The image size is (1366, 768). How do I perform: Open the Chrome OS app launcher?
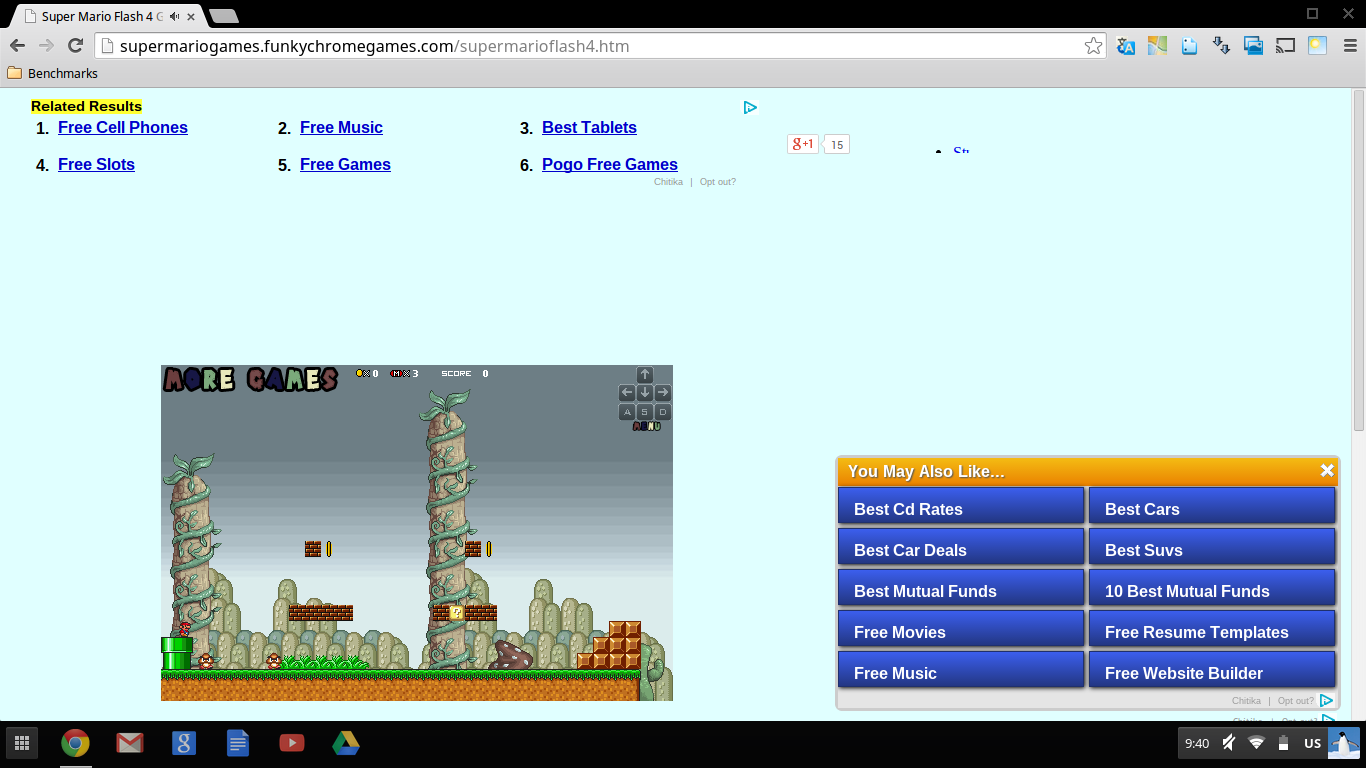pos(22,743)
